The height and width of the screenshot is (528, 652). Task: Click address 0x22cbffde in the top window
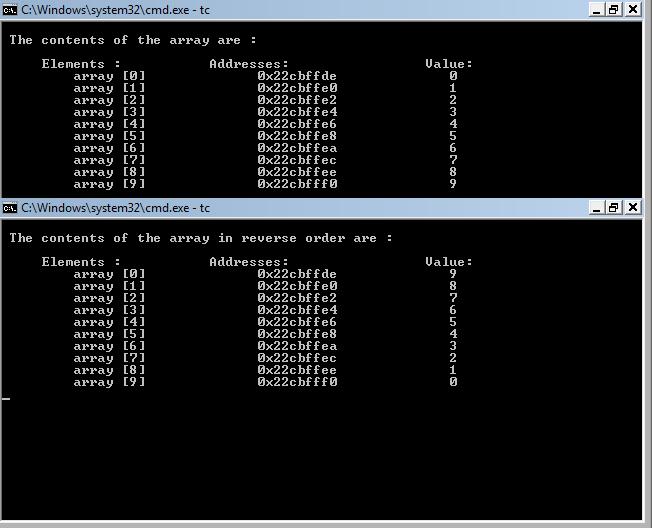pos(297,76)
